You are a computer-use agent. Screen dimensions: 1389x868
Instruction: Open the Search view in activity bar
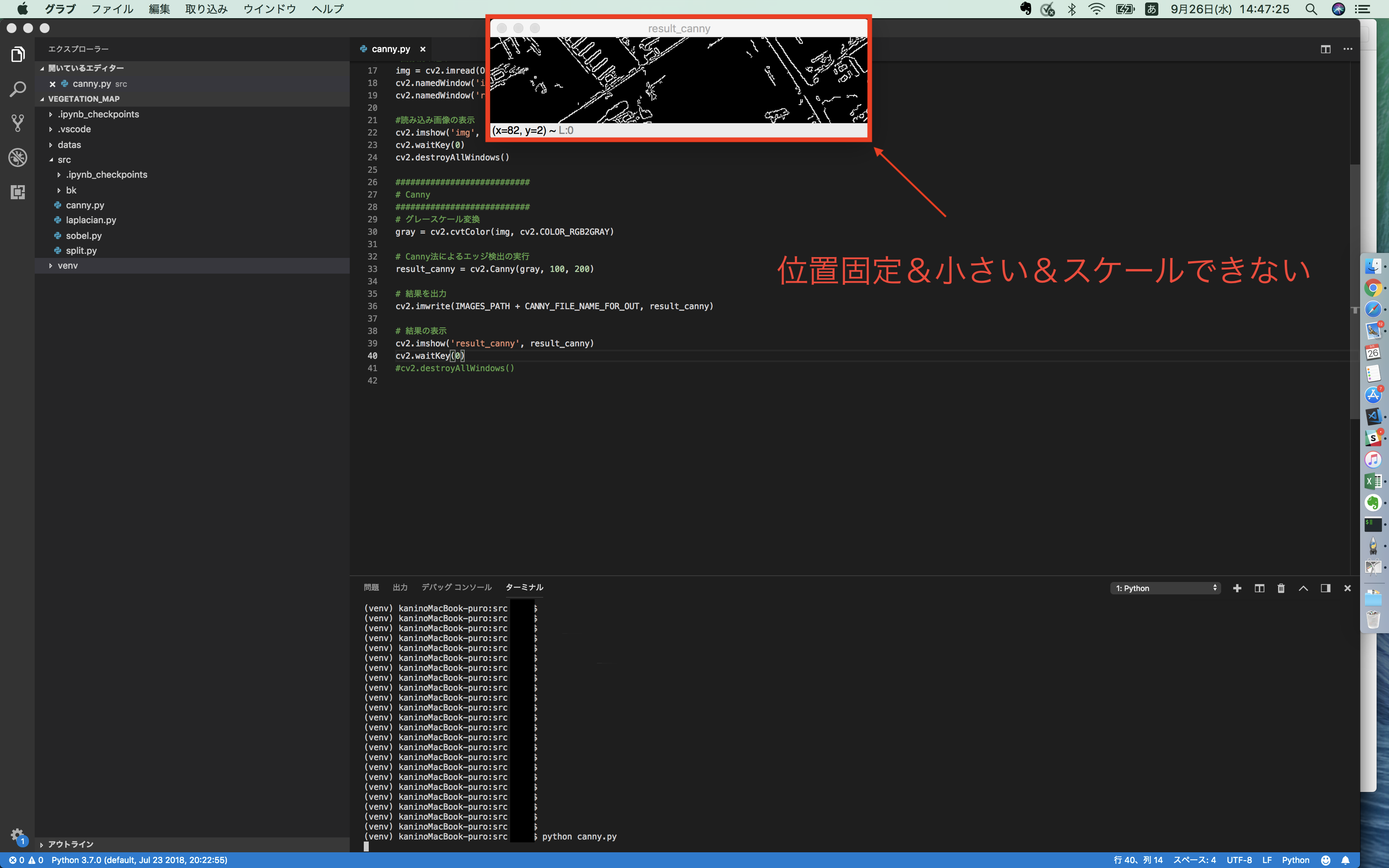coord(18,89)
